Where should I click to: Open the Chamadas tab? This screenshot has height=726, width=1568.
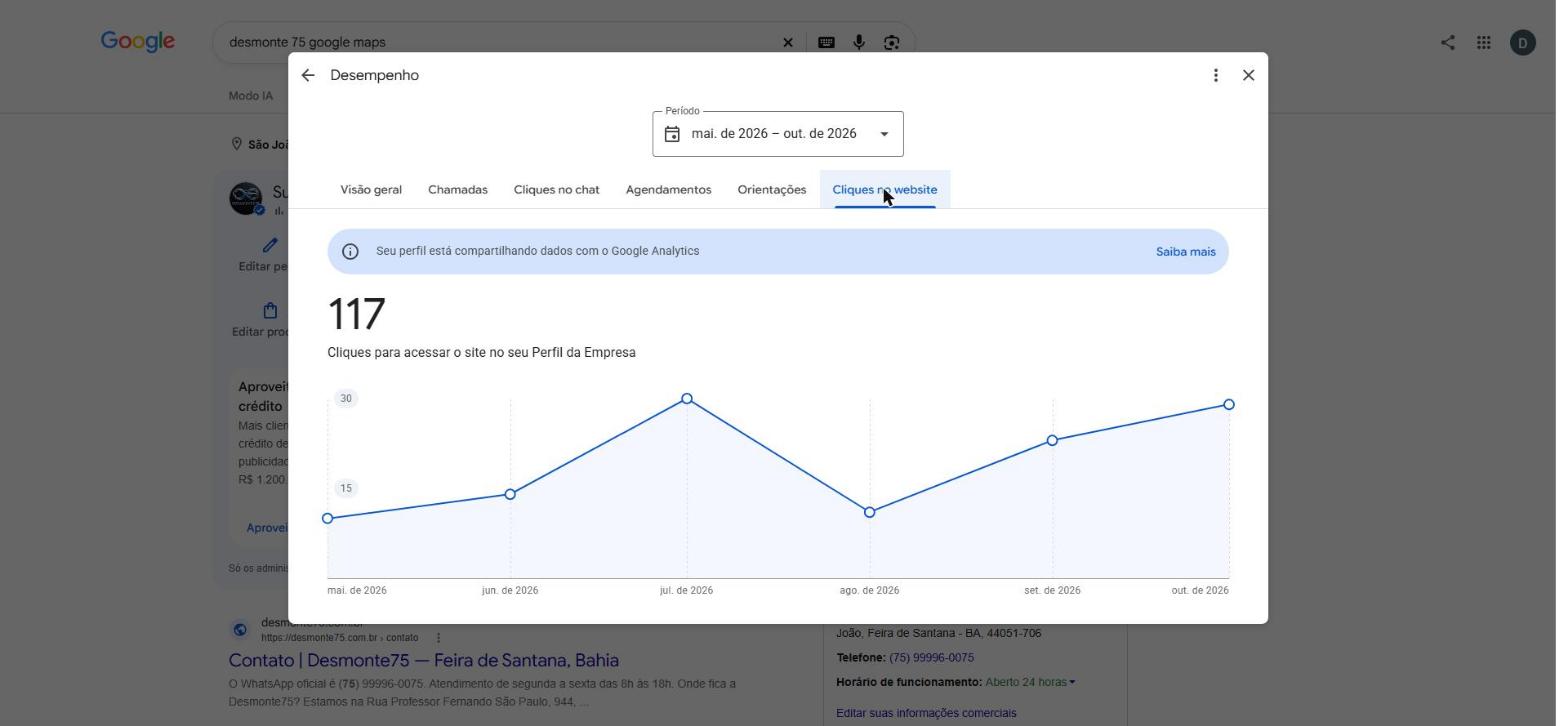click(458, 190)
